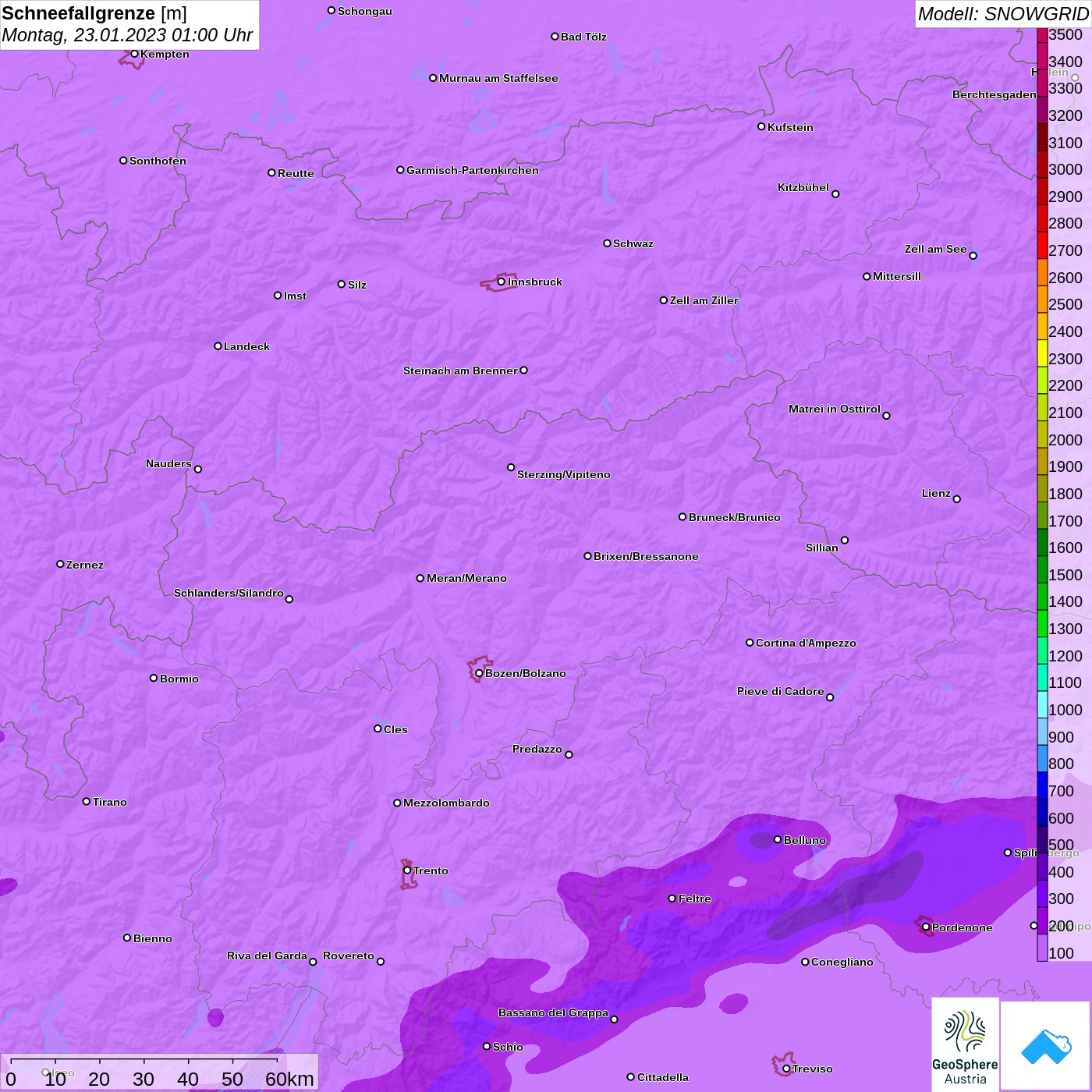Click the 'Pieve di Cadore' label
Image resolution: width=1092 pixels, height=1092 pixels.
[x=781, y=691]
